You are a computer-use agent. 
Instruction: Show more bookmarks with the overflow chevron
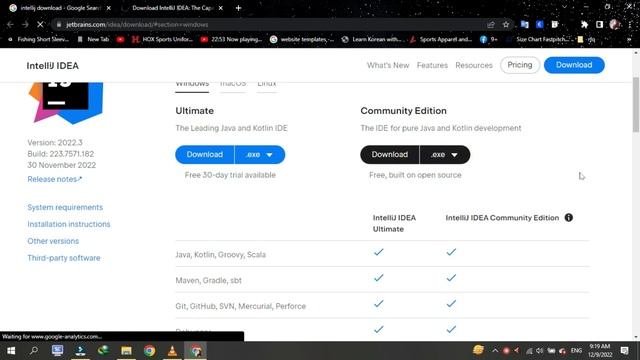click(629, 40)
